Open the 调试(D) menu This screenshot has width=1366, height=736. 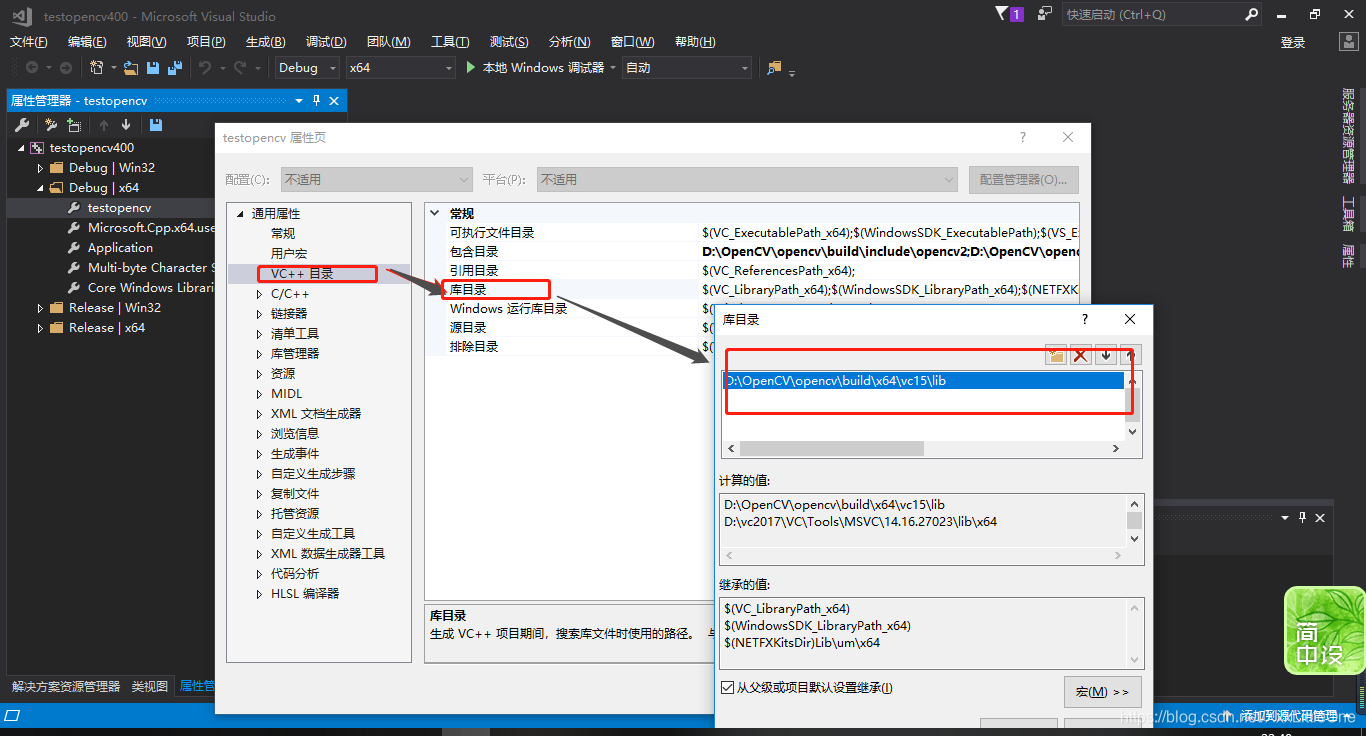pyautogui.click(x=326, y=42)
